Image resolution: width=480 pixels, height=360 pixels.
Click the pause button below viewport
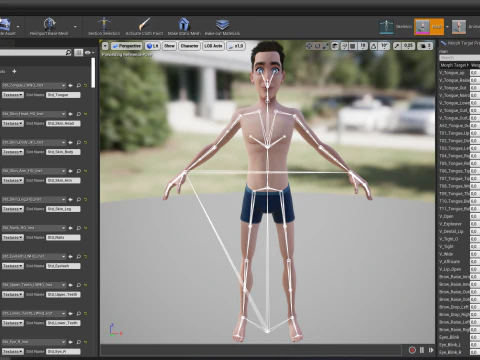coord(422,350)
